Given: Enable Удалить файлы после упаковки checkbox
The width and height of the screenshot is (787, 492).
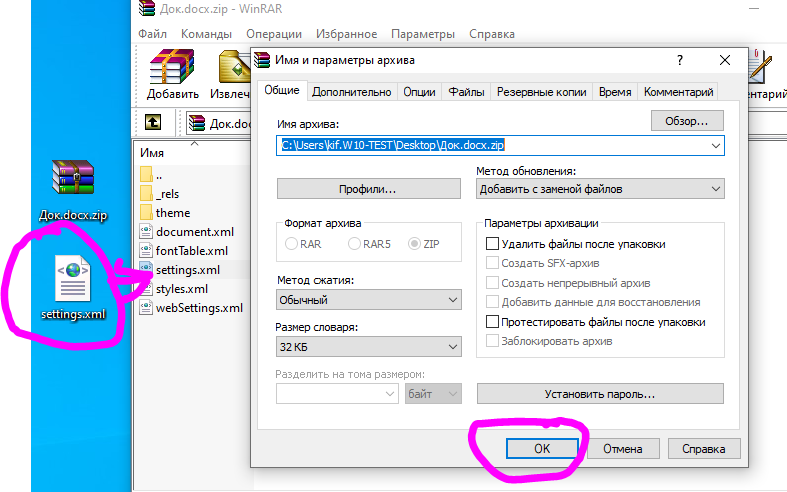Looking at the screenshot, I should pyautogui.click(x=492, y=244).
